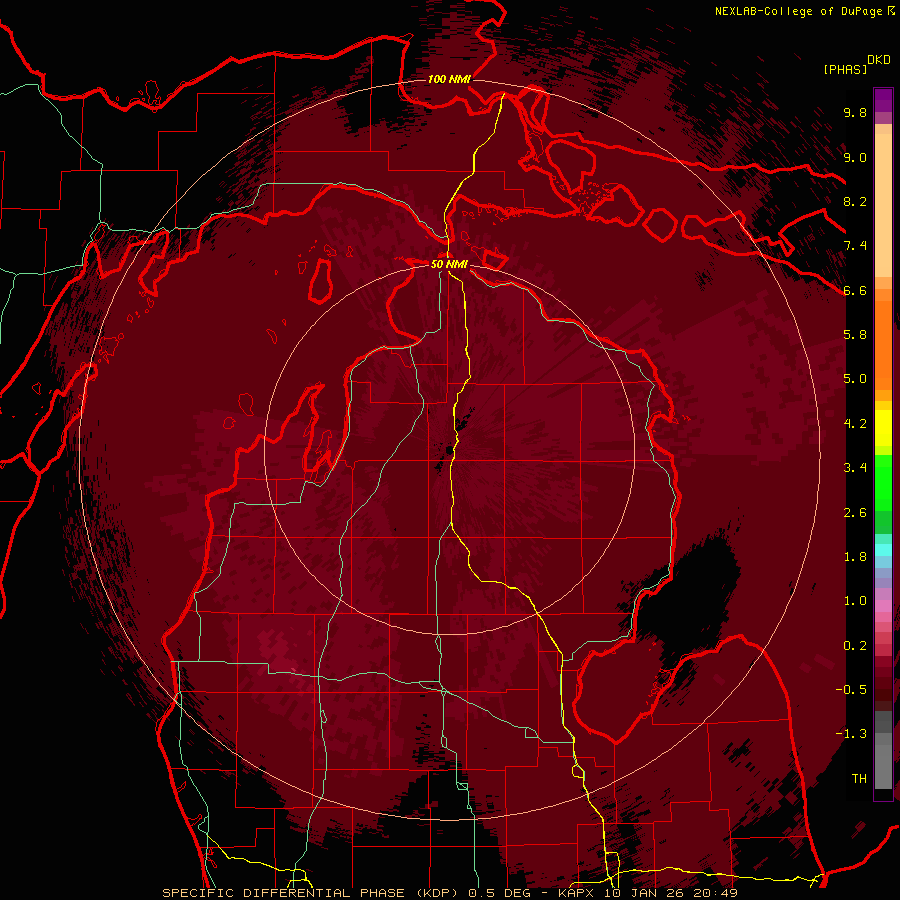900x900 pixels.
Task: Click the purple top segment of the color bar
Action: coord(883,100)
